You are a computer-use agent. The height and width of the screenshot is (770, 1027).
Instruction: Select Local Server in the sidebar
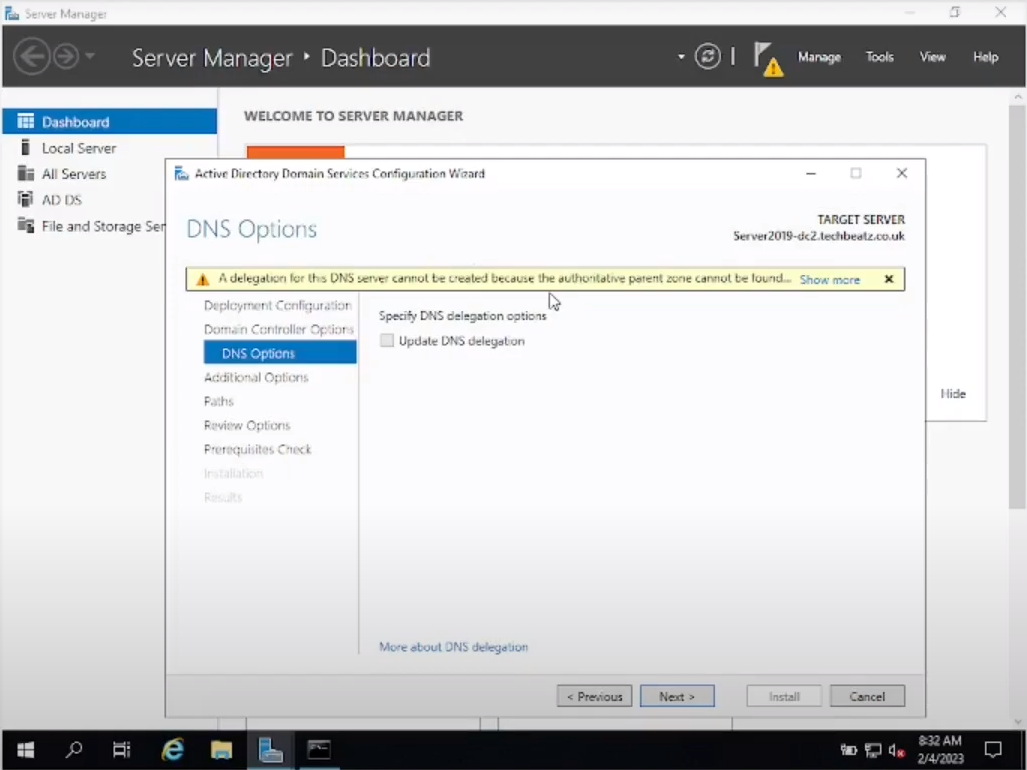[x=76, y=147]
